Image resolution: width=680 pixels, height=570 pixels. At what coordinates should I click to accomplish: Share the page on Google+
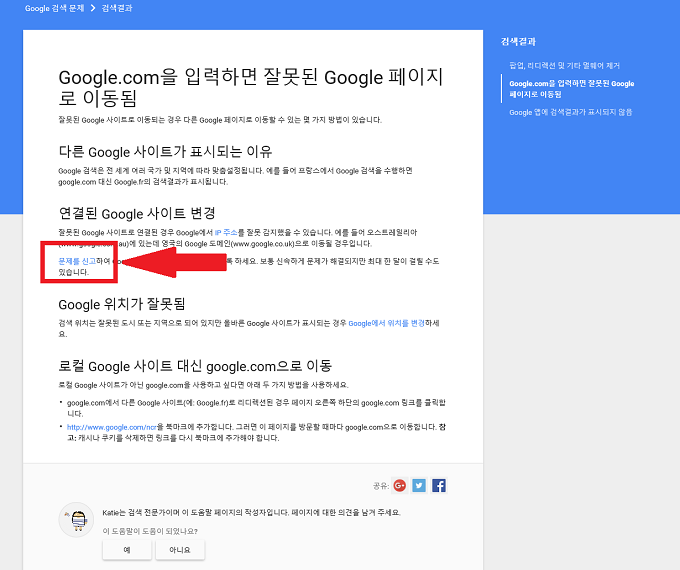[399, 485]
